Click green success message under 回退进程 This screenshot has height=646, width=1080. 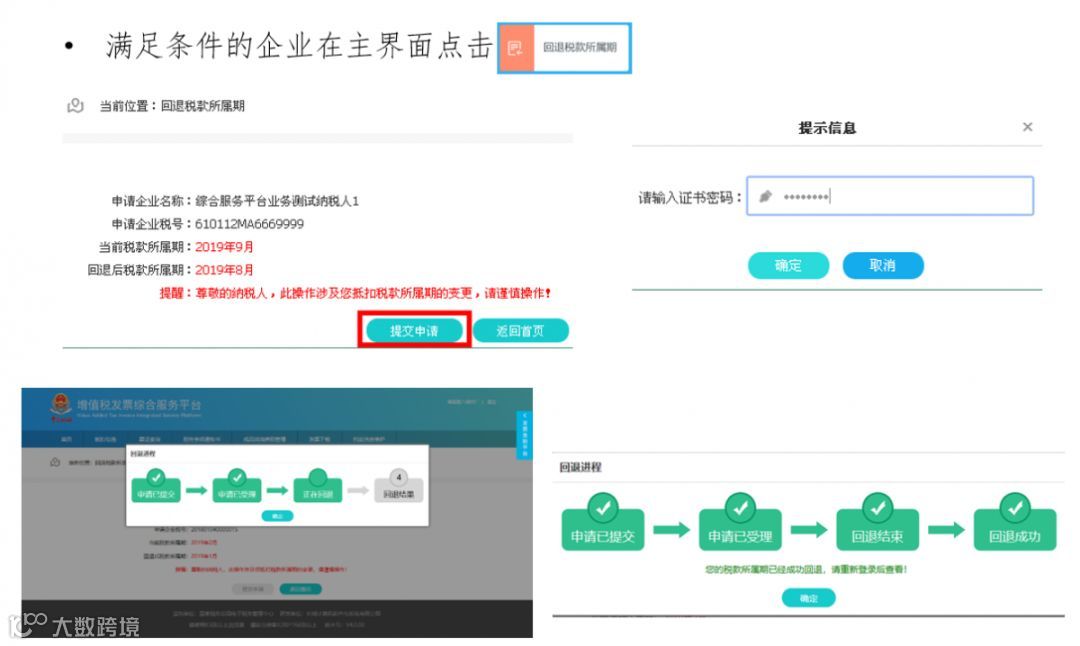click(806, 570)
